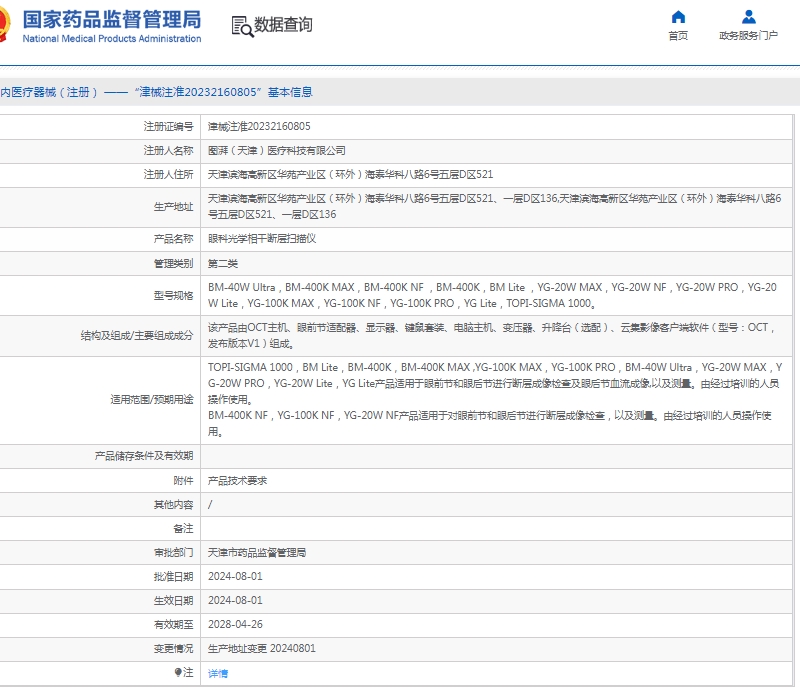Click approval department 天津市药品监督管理局
Screen dimensions: 800x693
[257, 553]
